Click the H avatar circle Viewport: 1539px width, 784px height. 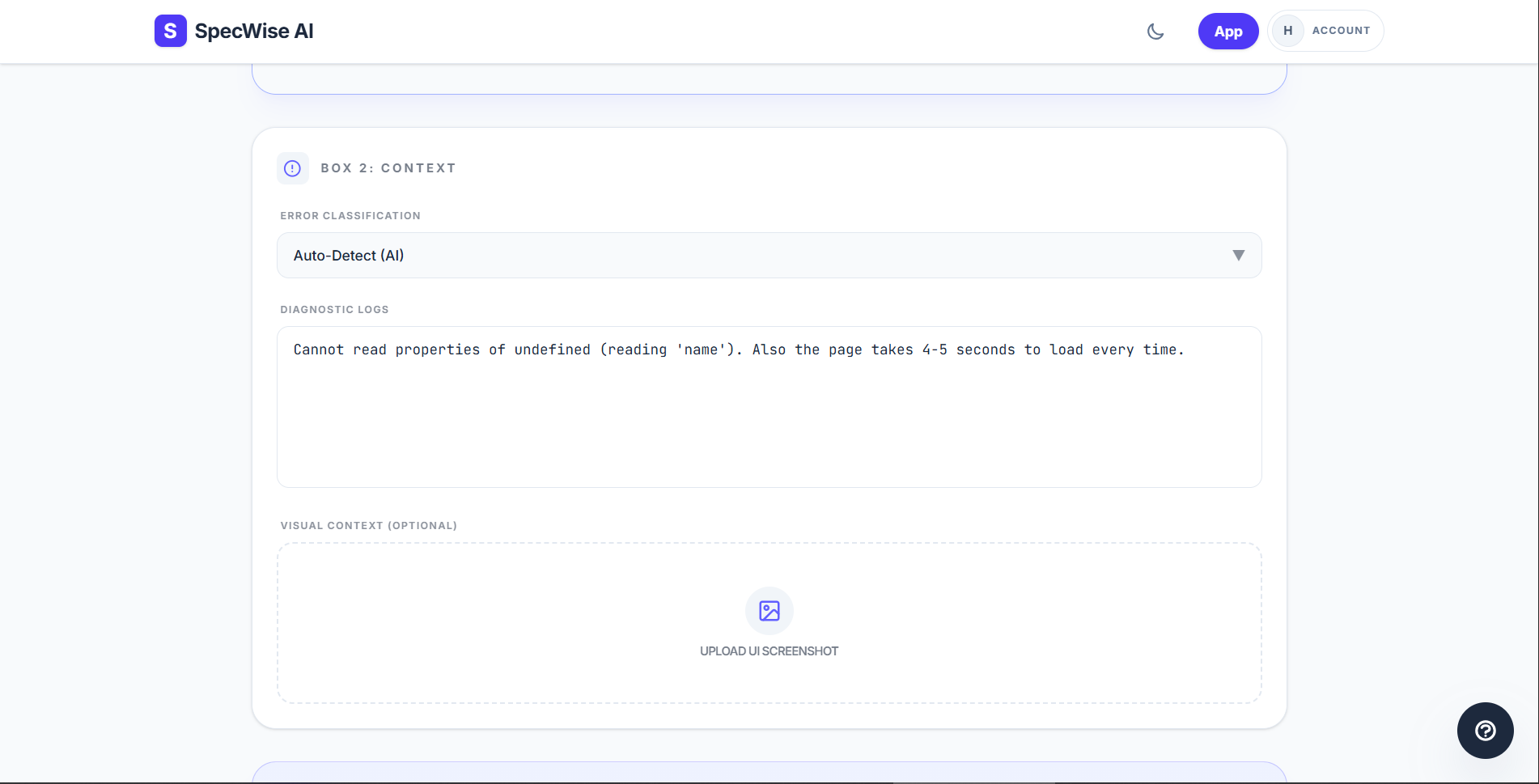coord(1287,31)
